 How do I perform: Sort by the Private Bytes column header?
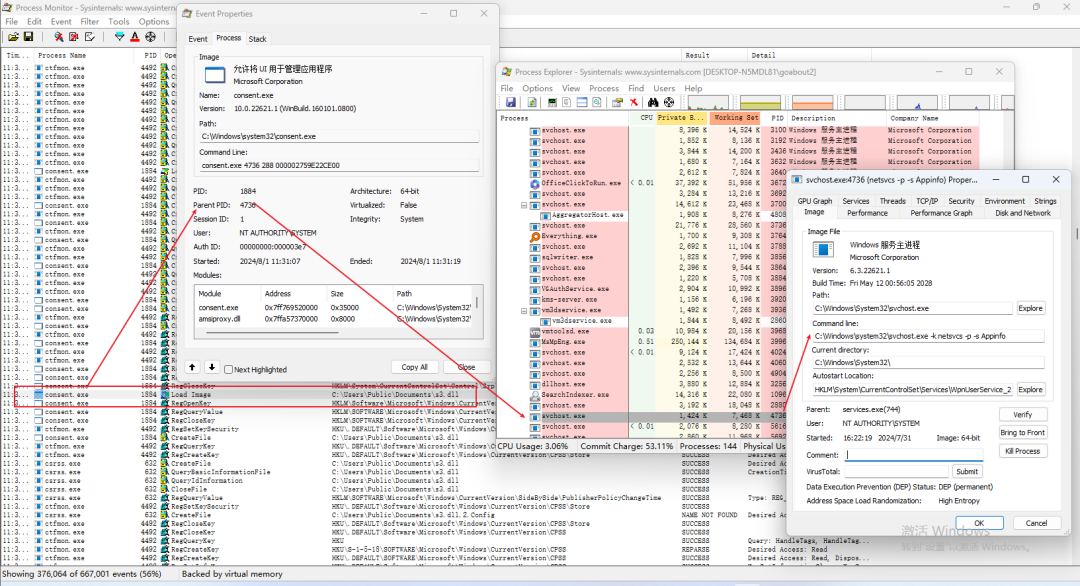click(x=681, y=118)
